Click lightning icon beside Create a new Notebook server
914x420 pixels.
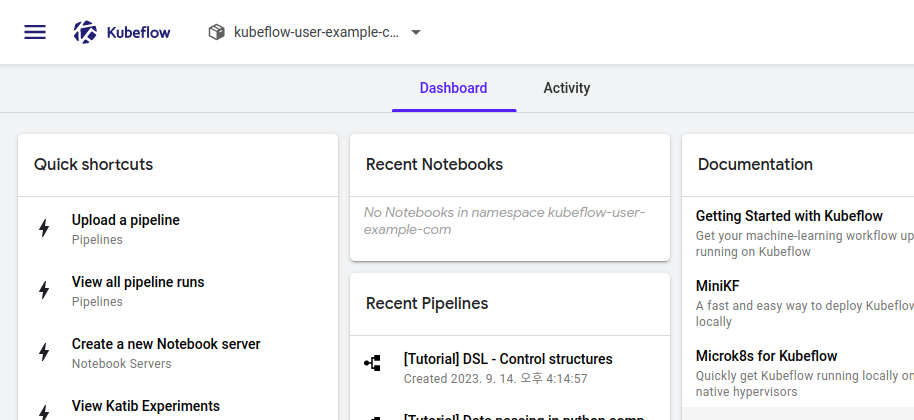click(x=44, y=352)
